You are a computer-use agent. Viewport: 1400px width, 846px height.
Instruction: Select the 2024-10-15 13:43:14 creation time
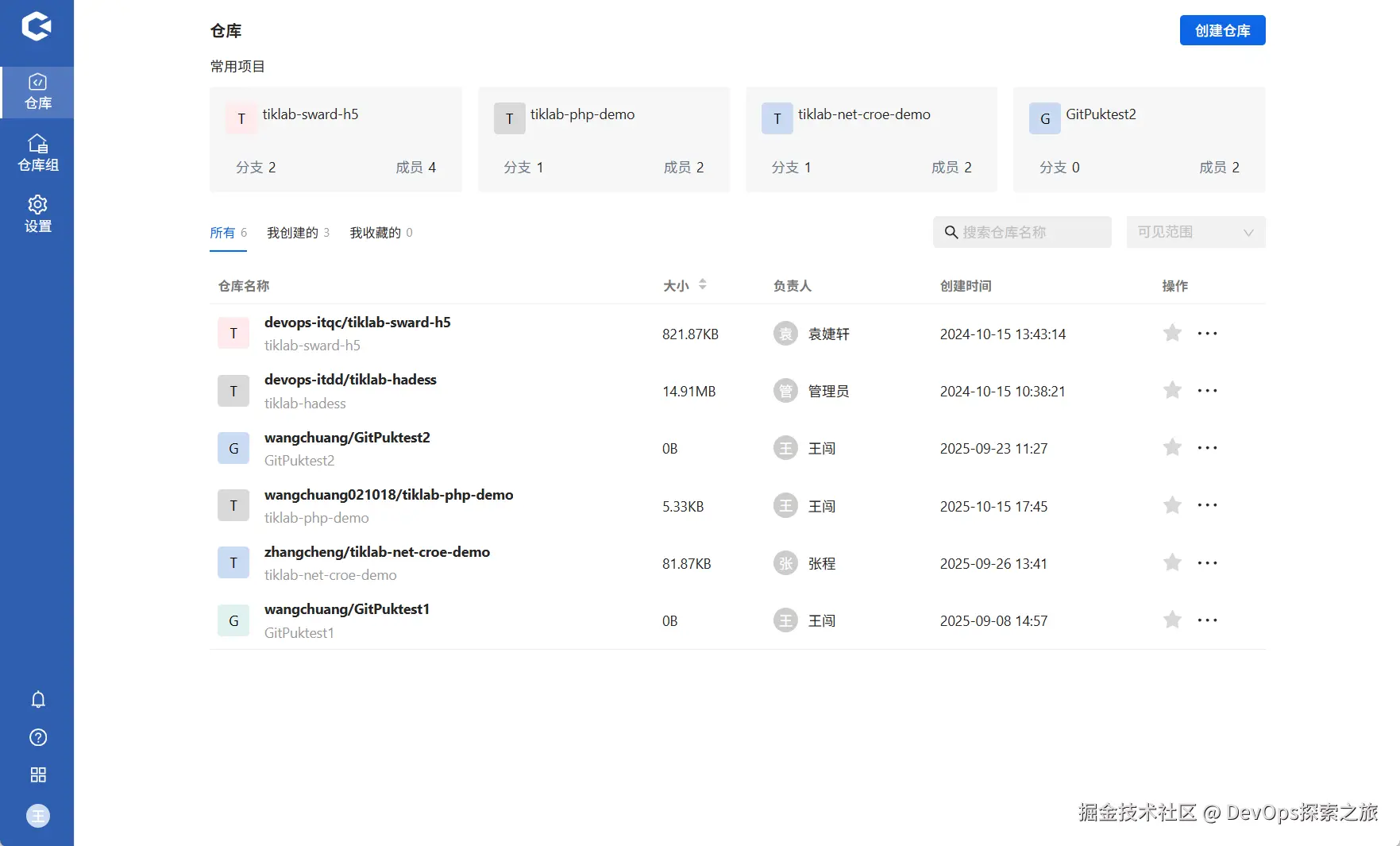tap(1003, 334)
